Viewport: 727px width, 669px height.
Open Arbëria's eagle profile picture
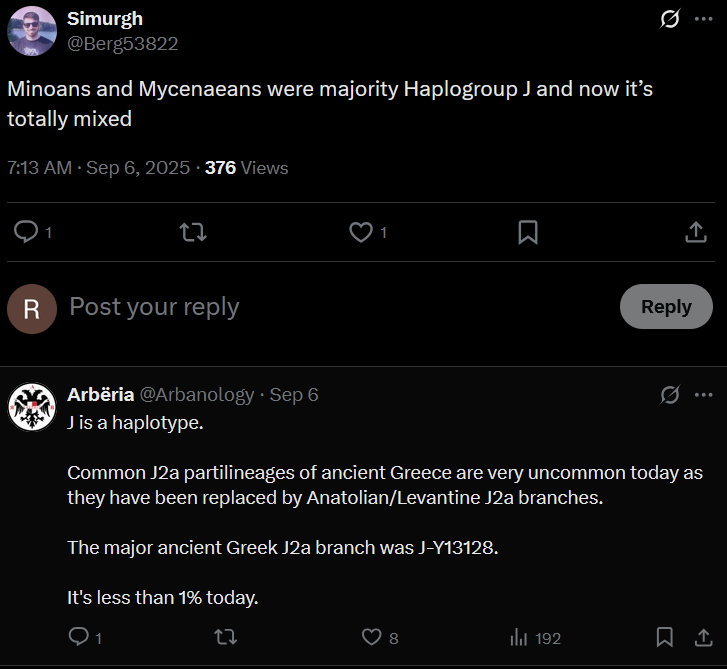[32, 407]
